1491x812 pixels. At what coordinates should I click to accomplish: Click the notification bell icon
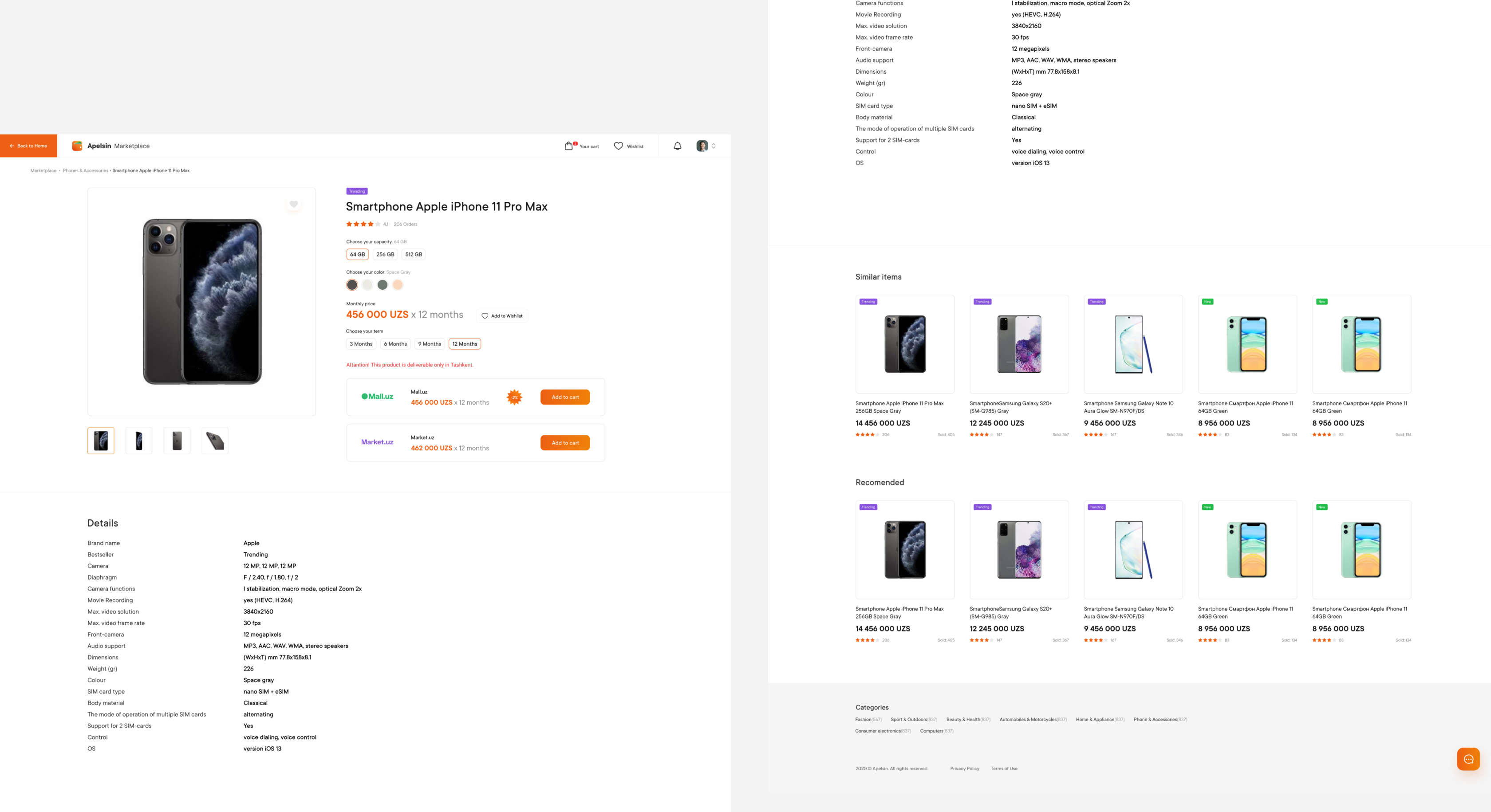tap(677, 145)
